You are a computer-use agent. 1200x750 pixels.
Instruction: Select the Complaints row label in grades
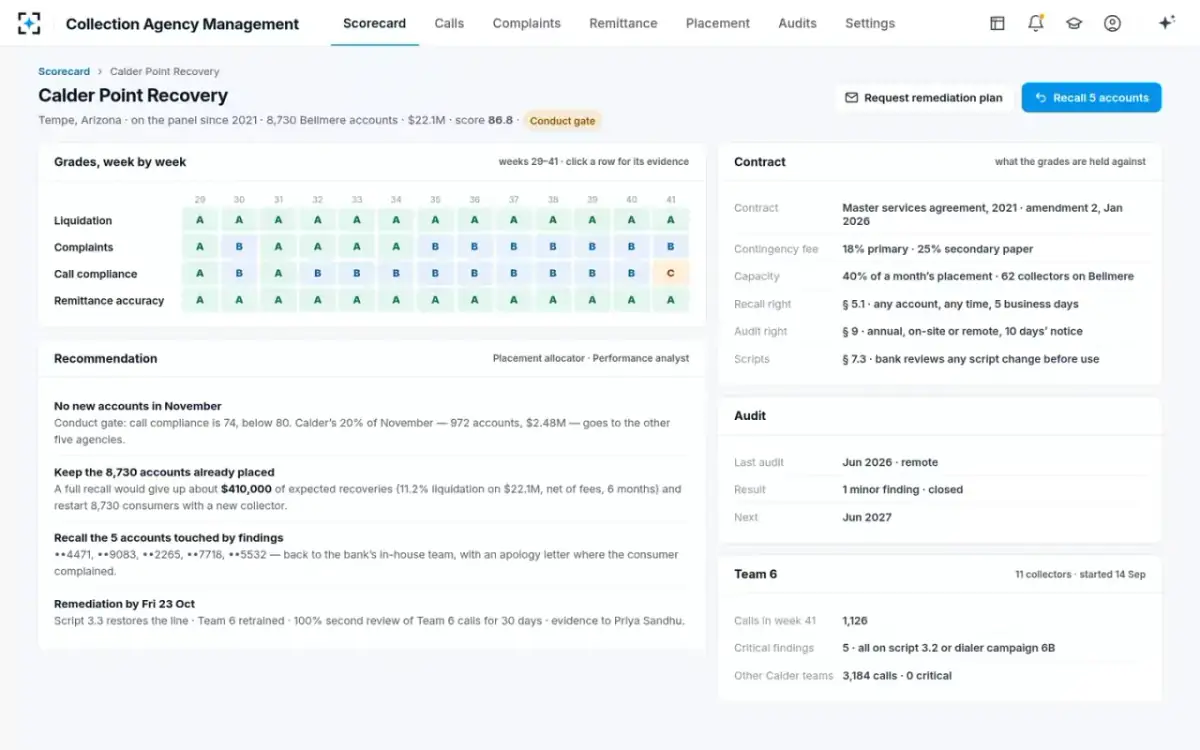pyautogui.click(x=83, y=247)
